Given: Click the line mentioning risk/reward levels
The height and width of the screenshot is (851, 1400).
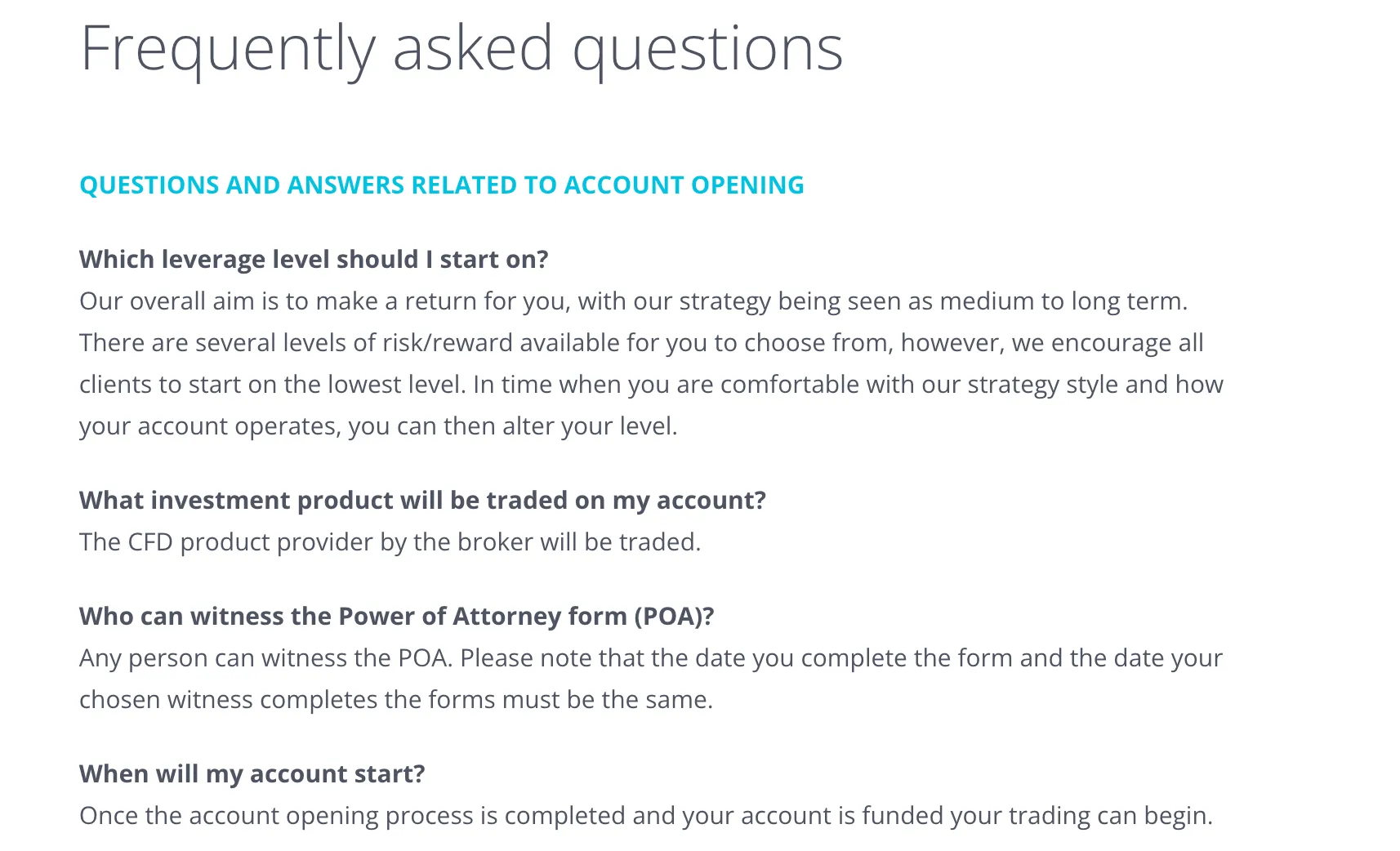Looking at the screenshot, I should pyautogui.click(x=641, y=343).
